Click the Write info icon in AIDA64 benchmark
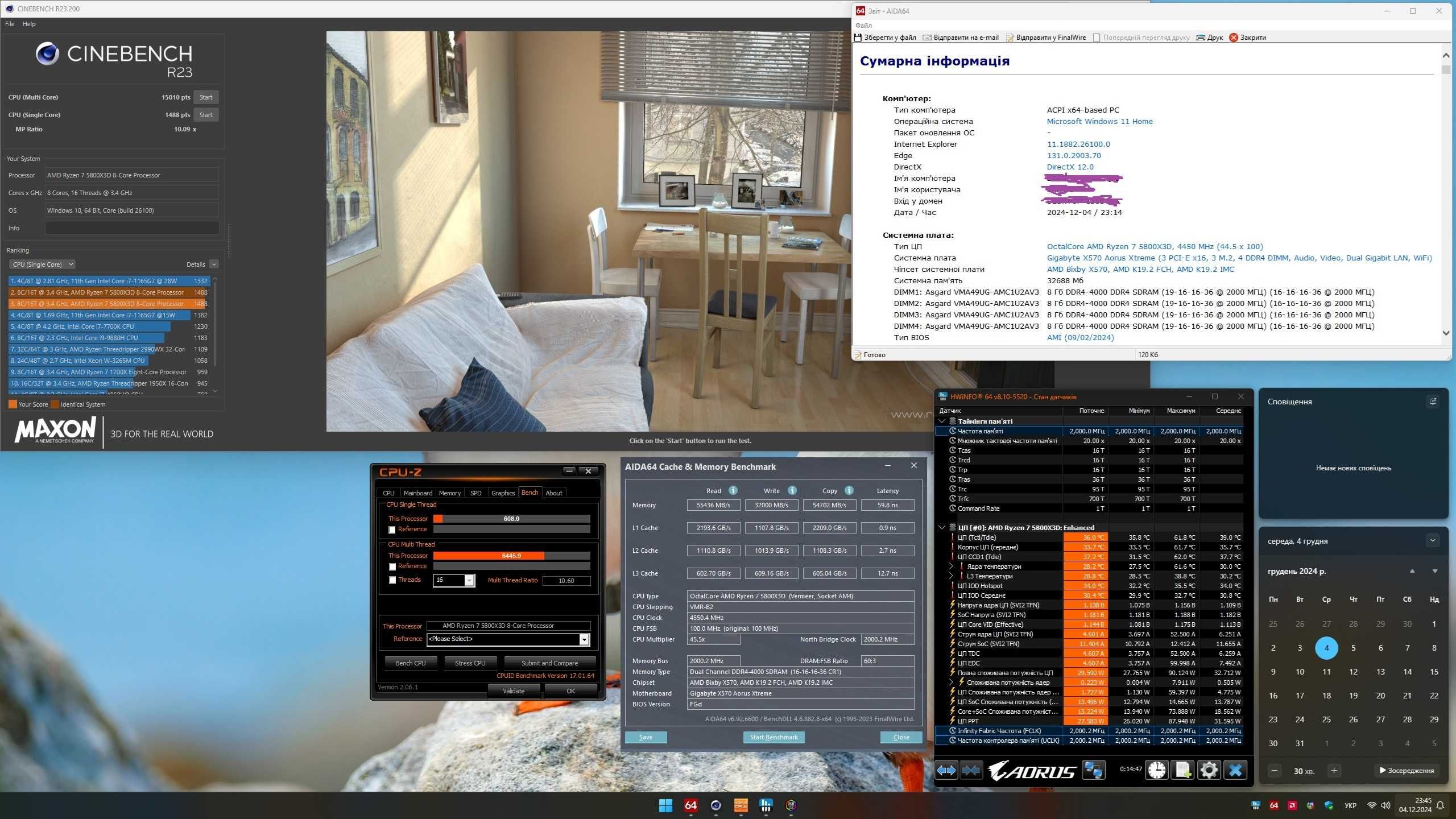 [792, 490]
